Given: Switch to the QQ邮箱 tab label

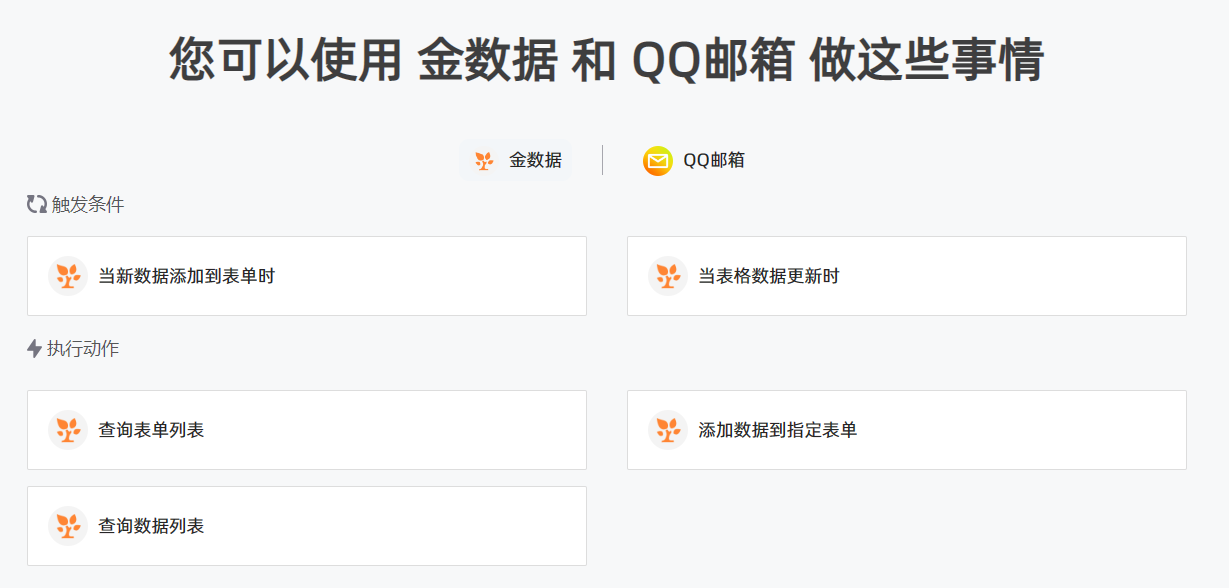Looking at the screenshot, I should click(x=714, y=160).
